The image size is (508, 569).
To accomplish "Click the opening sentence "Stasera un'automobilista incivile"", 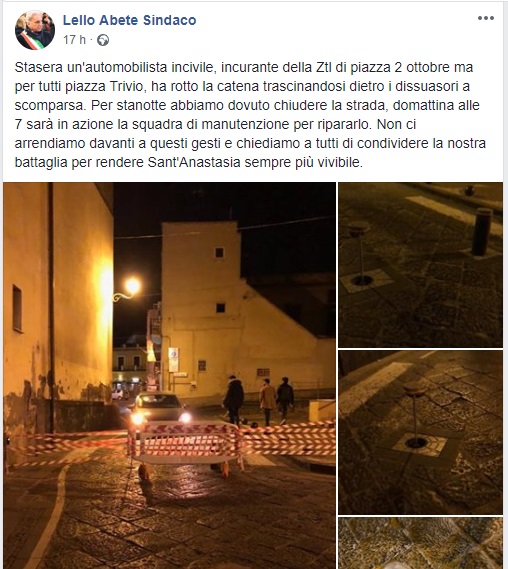I will (116, 67).
